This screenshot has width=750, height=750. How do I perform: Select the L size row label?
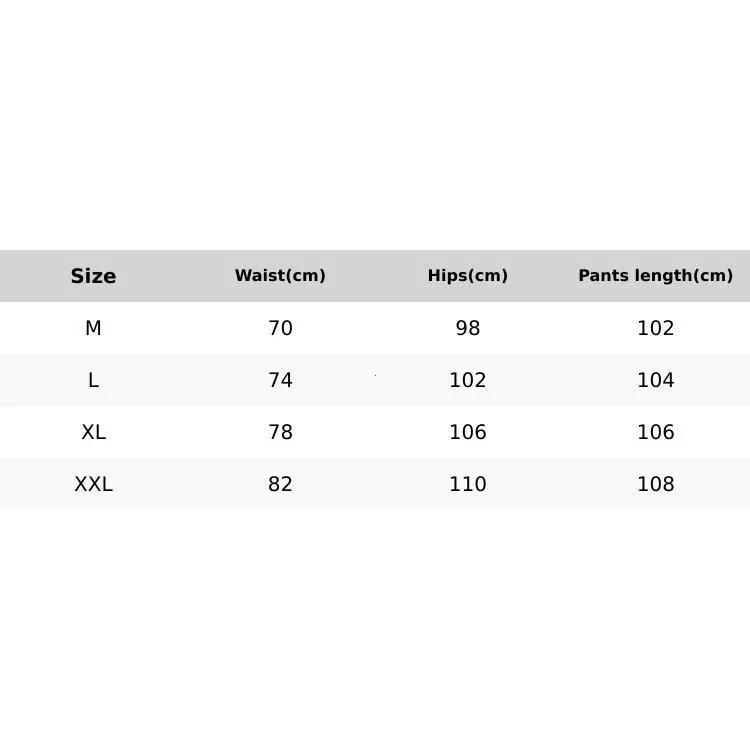click(93, 380)
